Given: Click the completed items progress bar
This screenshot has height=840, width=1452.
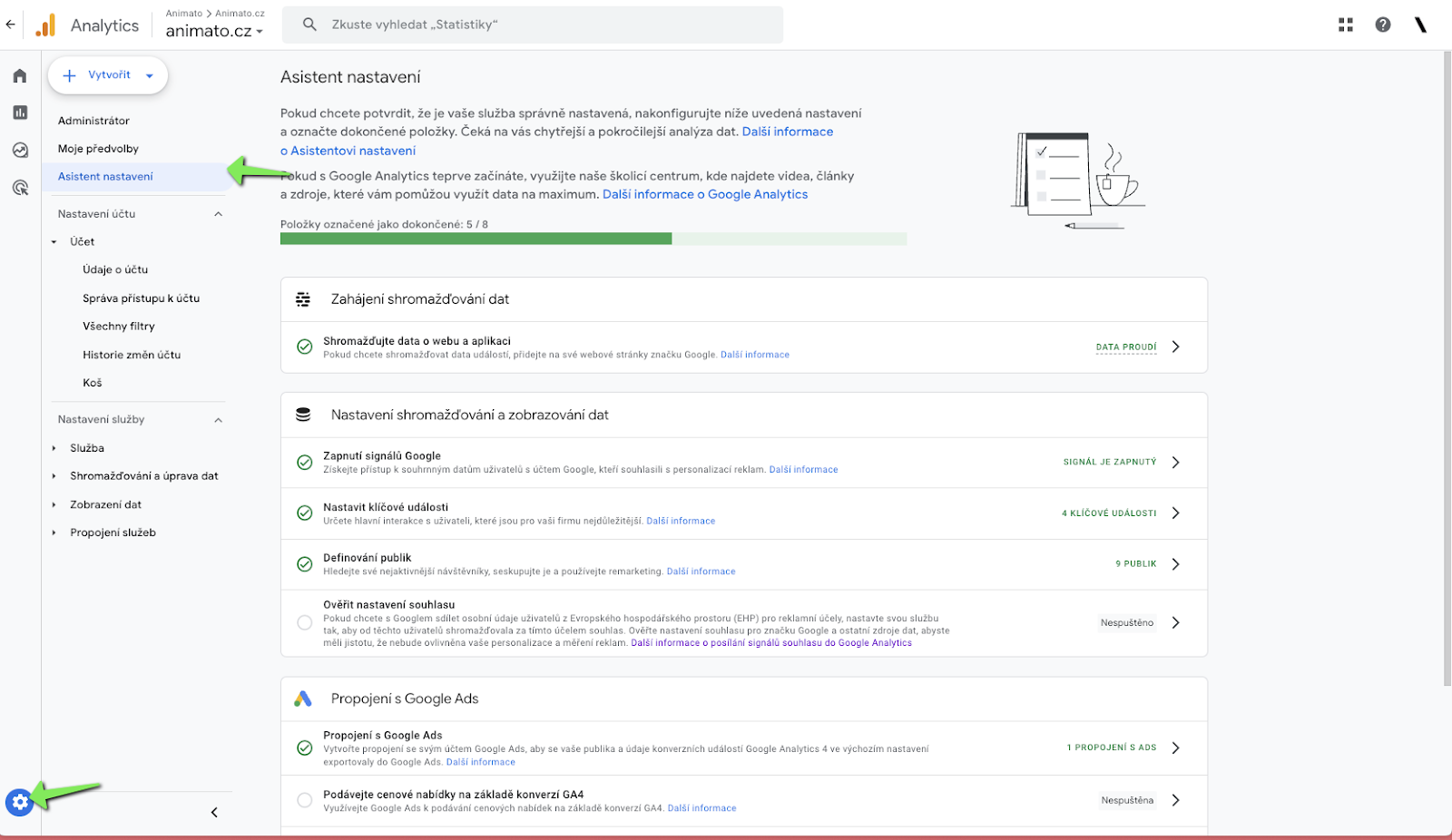Looking at the screenshot, I should tap(594, 239).
